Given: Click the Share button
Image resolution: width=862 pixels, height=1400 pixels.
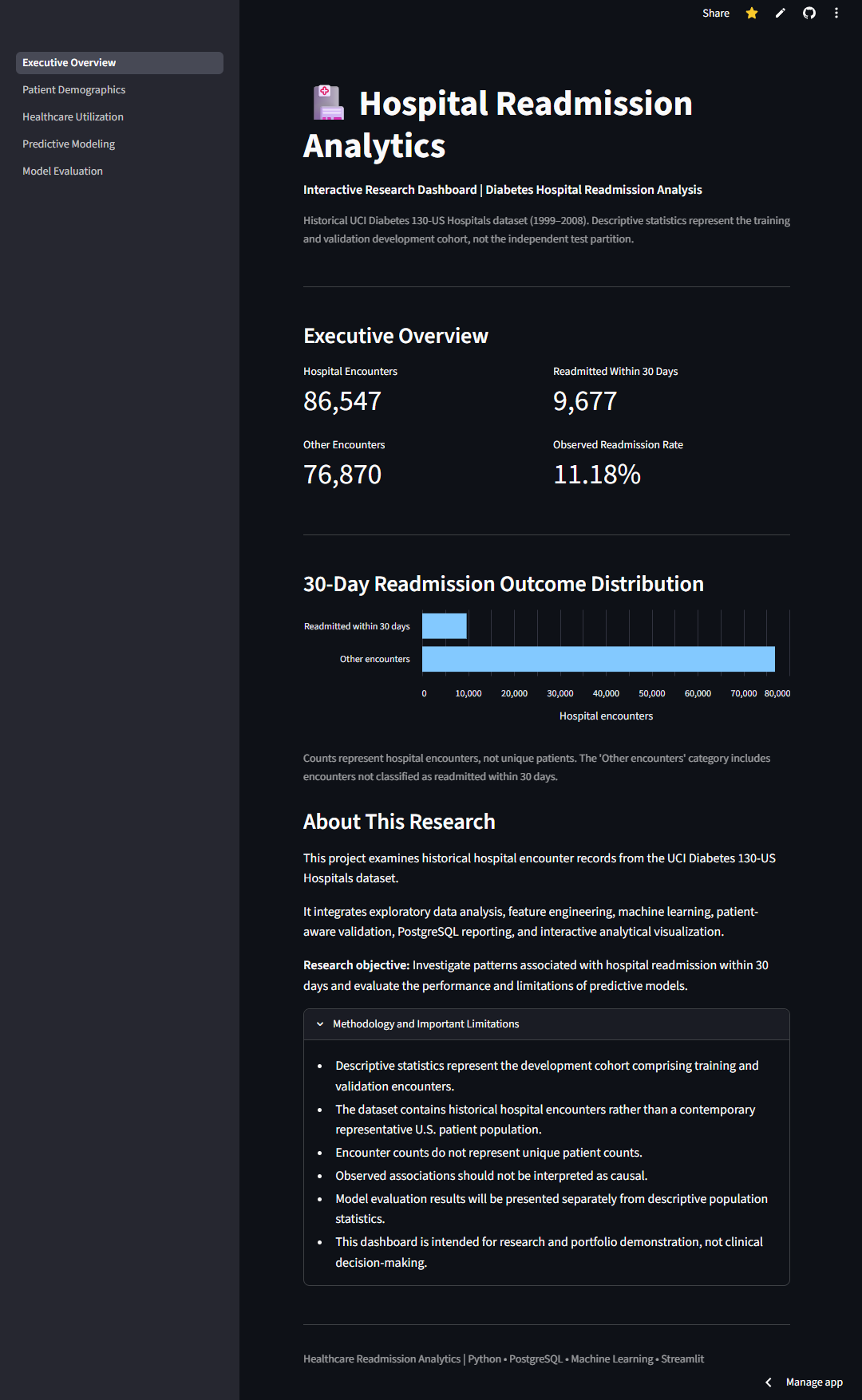Looking at the screenshot, I should coord(716,14).
